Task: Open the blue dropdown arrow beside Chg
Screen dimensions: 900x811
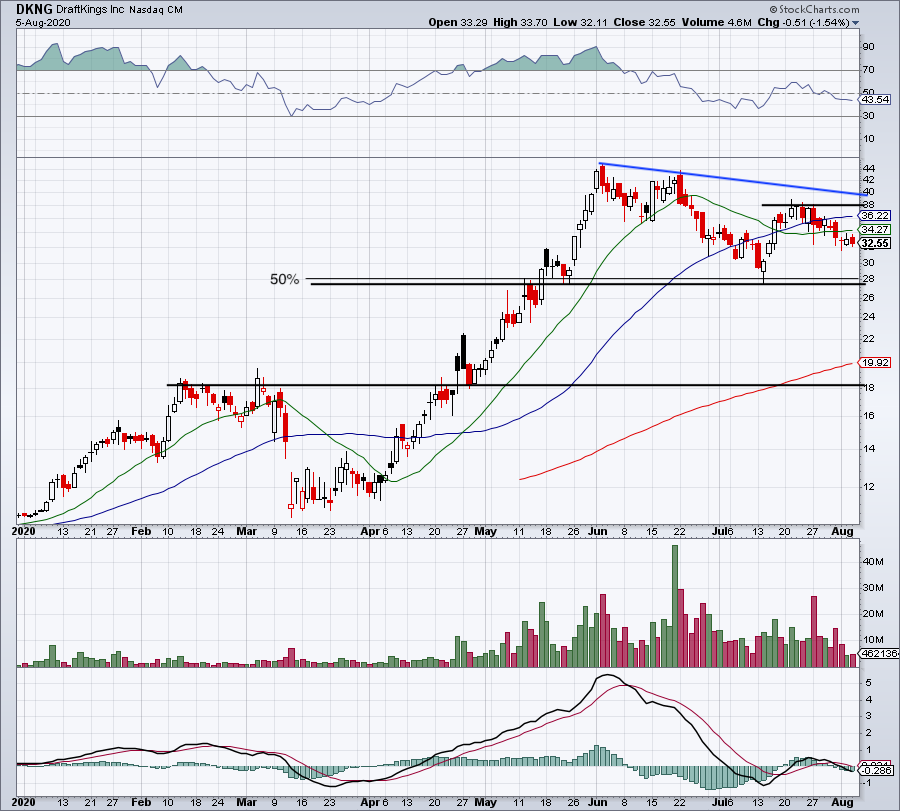Action: 856,23
